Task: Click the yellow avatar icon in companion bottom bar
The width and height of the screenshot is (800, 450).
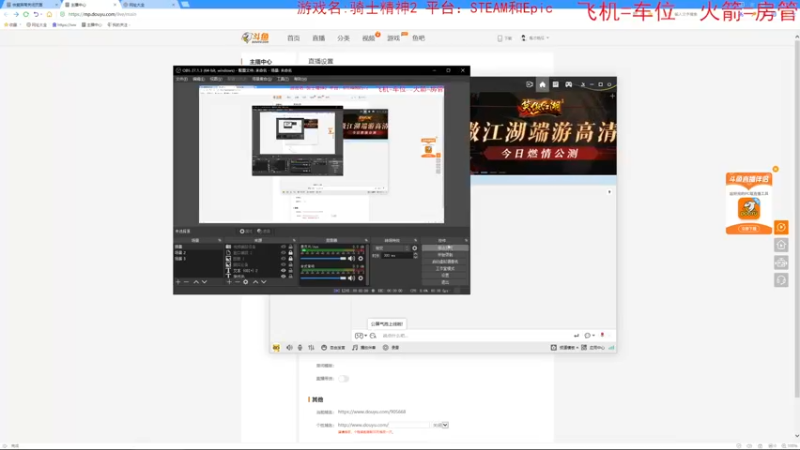Action: (x=276, y=347)
